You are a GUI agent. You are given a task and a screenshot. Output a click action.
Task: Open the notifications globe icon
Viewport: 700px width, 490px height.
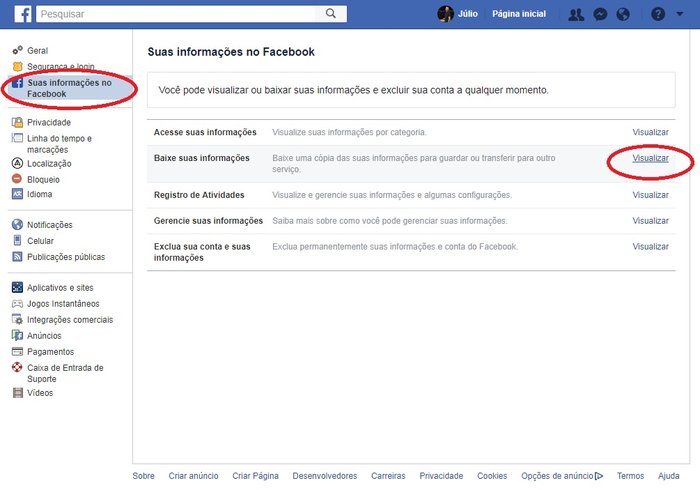[623, 14]
